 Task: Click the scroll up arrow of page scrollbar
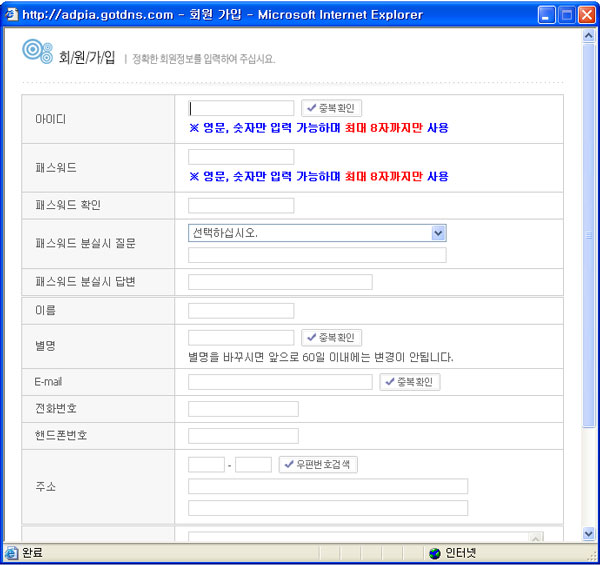tap(589, 37)
